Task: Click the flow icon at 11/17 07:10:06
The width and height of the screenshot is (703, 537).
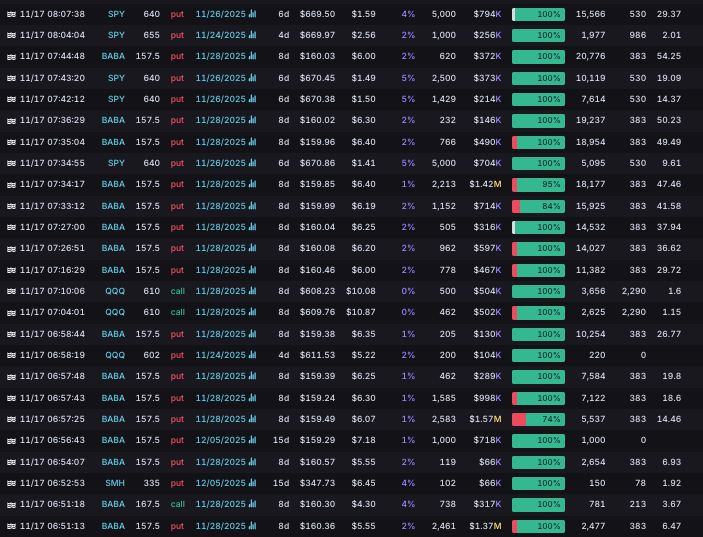Action: [11, 291]
